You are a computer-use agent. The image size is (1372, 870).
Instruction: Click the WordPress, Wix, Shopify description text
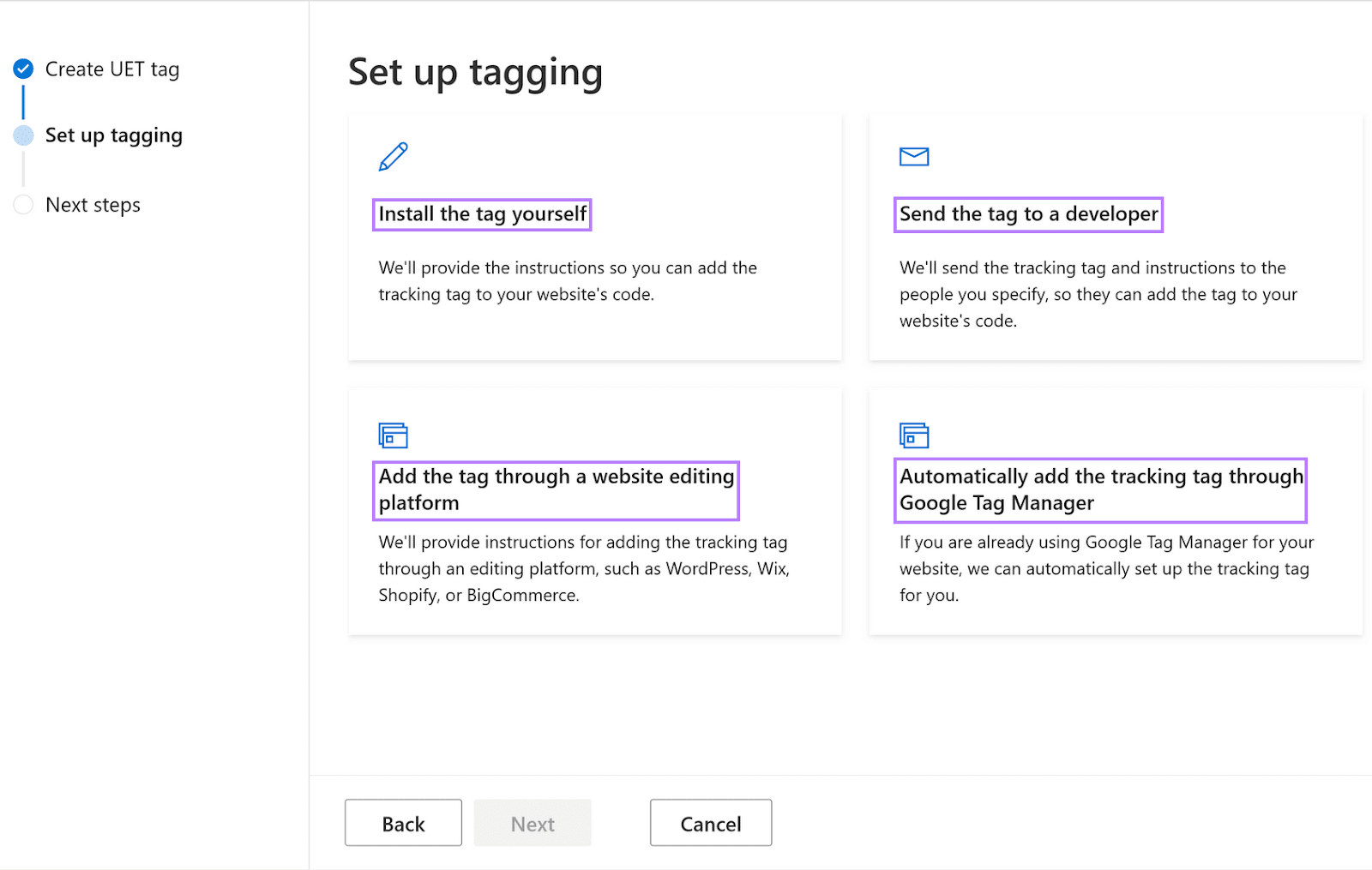pos(584,569)
